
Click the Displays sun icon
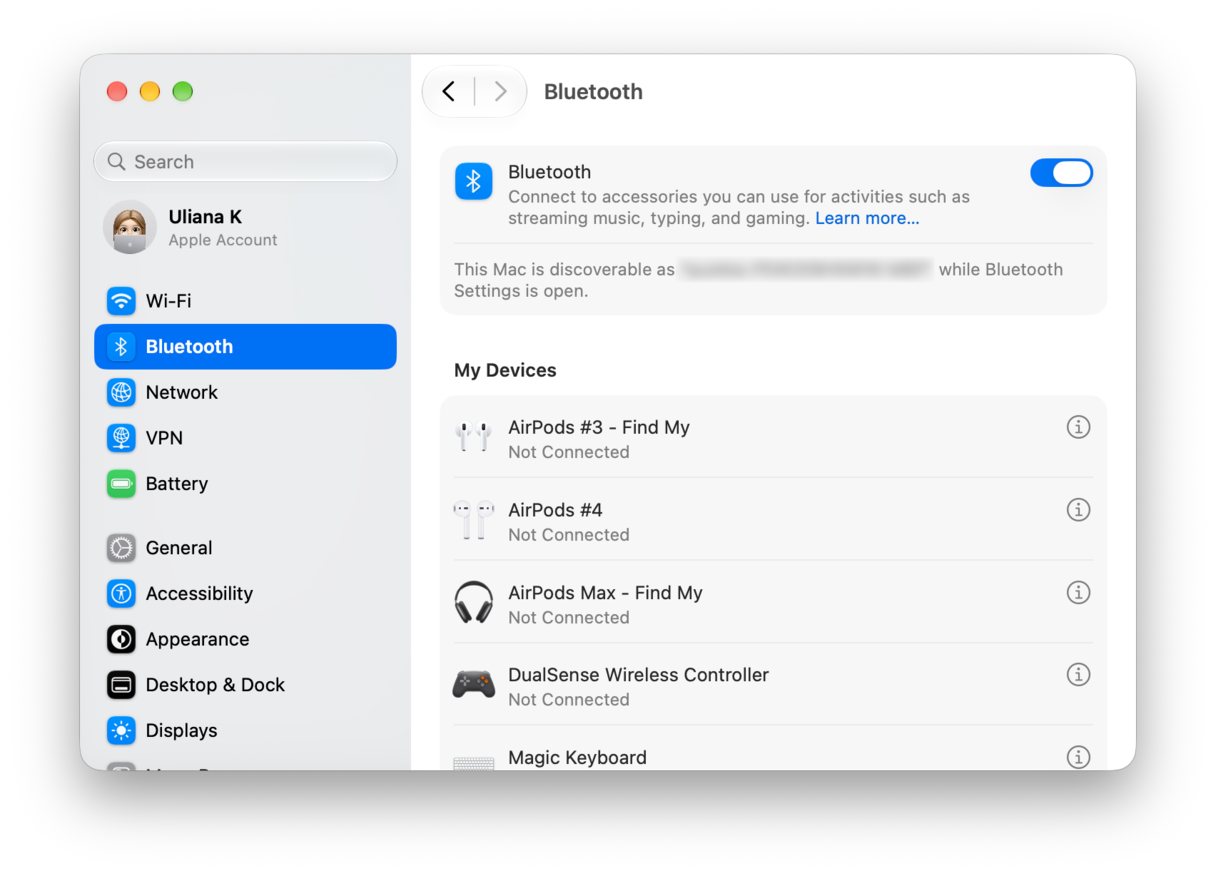point(121,731)
